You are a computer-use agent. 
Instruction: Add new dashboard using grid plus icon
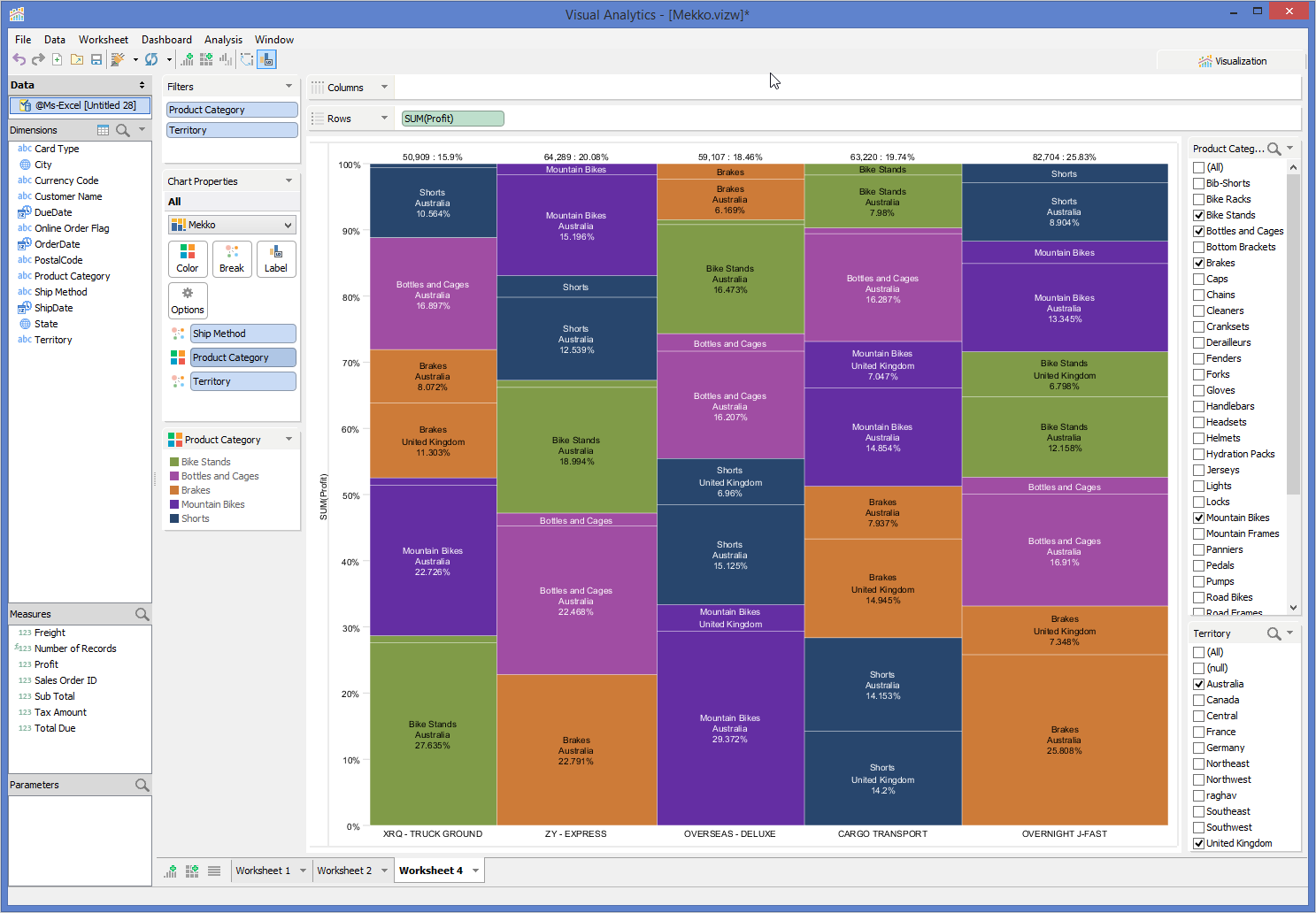pyautogui.click(x=206, y=59)
